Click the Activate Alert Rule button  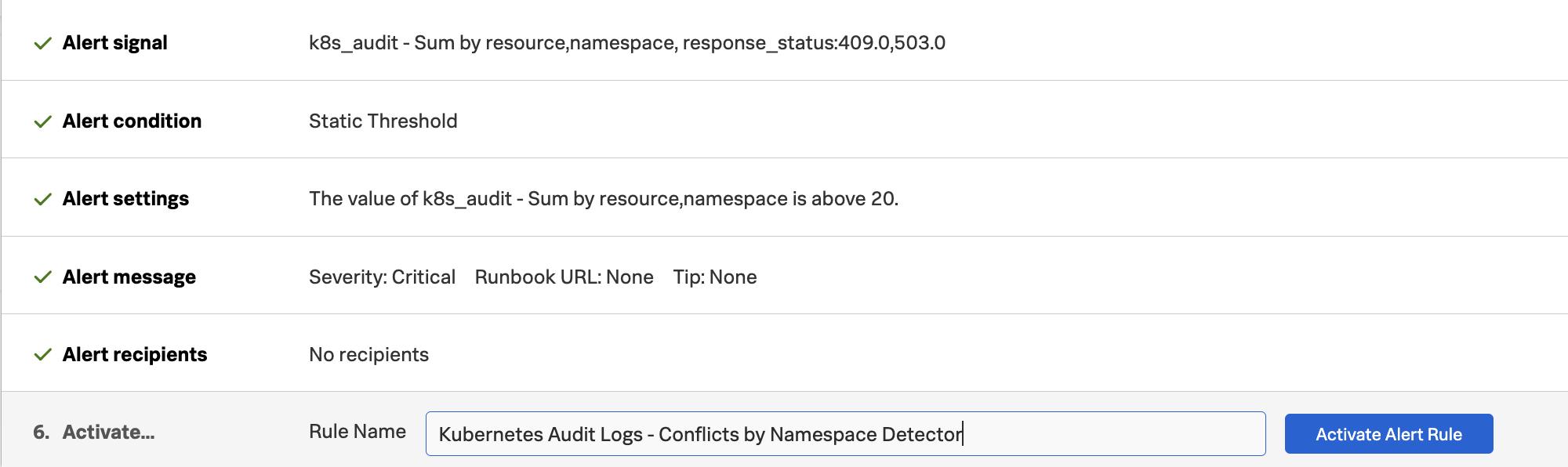coord(1388,434)
